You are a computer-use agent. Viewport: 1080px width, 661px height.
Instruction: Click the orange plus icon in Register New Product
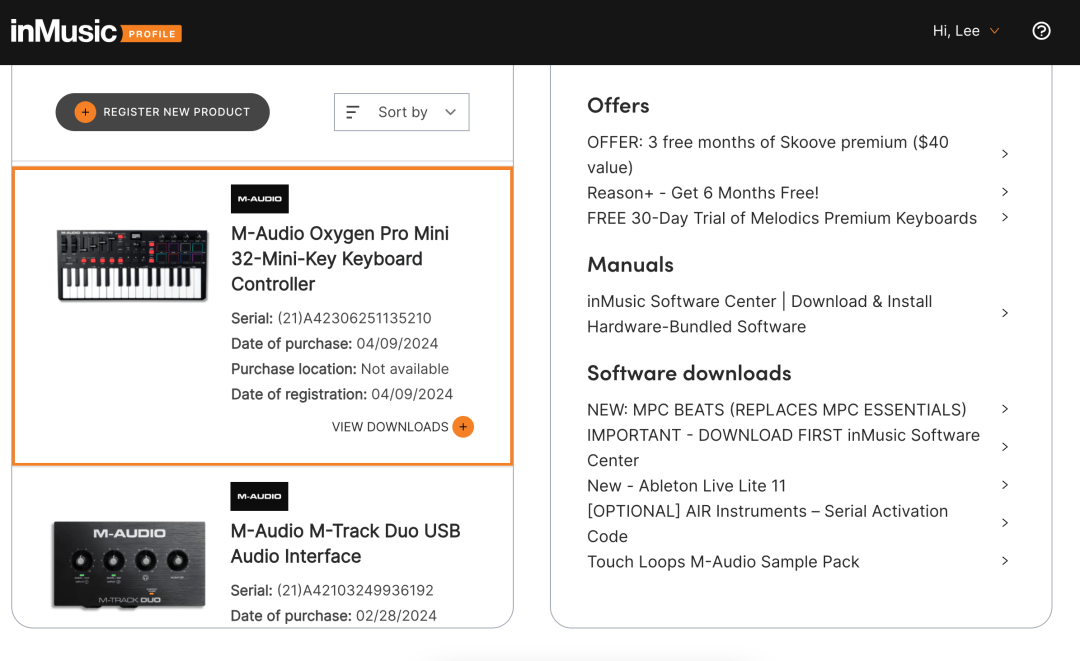tap(85, 112)
